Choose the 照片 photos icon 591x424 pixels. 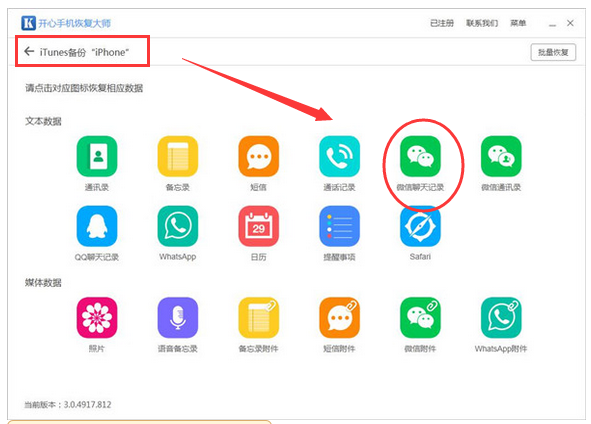click(97, 317)
